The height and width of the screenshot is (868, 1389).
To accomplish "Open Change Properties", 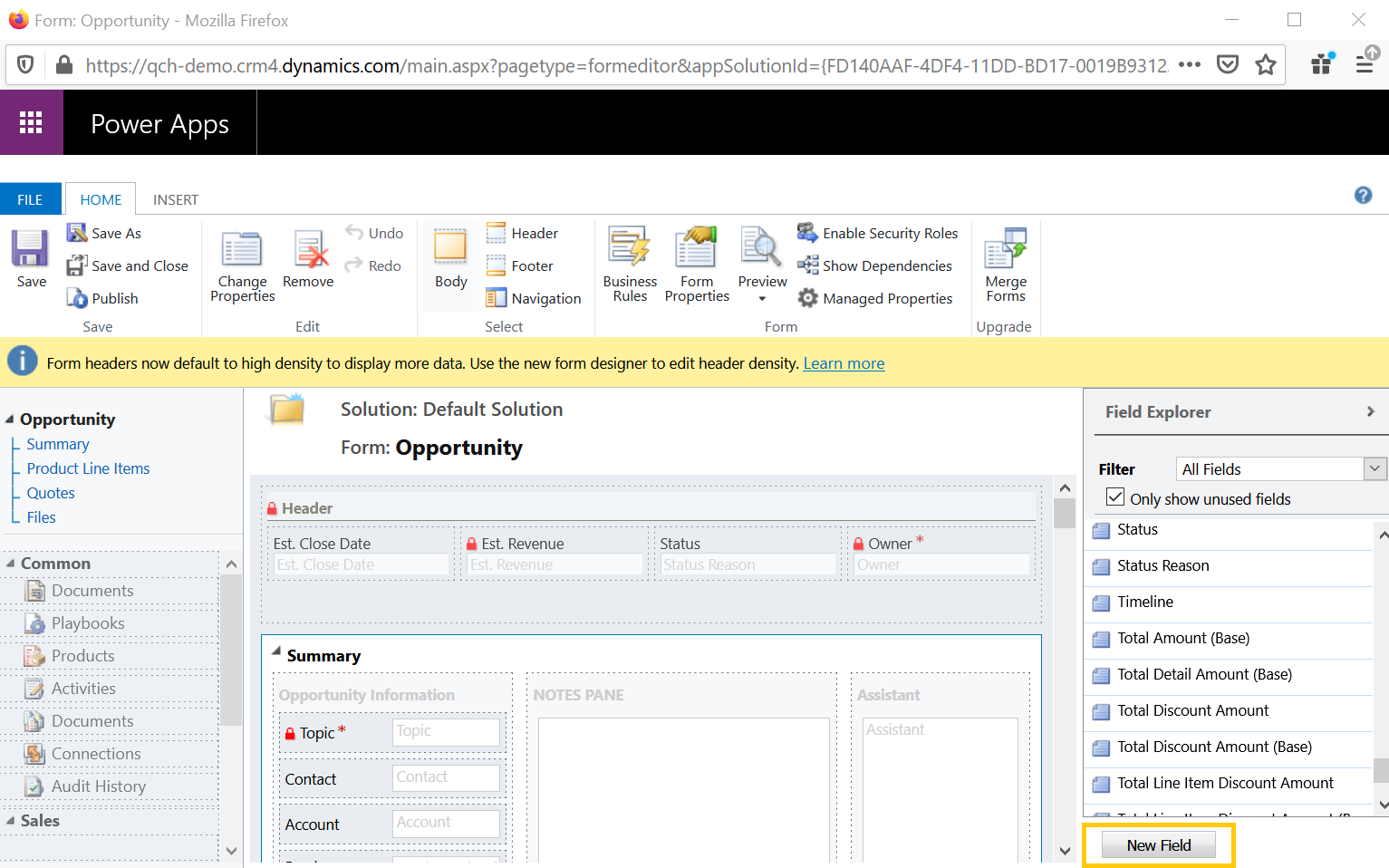I will tap(242, 263).
